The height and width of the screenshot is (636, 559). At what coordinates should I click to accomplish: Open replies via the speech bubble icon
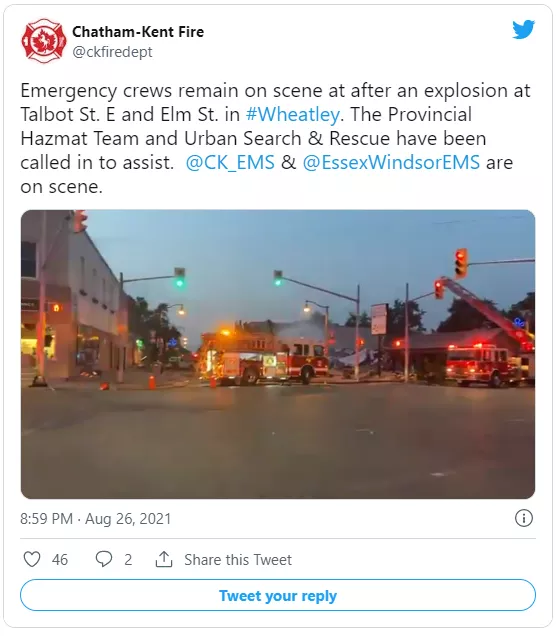(103, 559)
